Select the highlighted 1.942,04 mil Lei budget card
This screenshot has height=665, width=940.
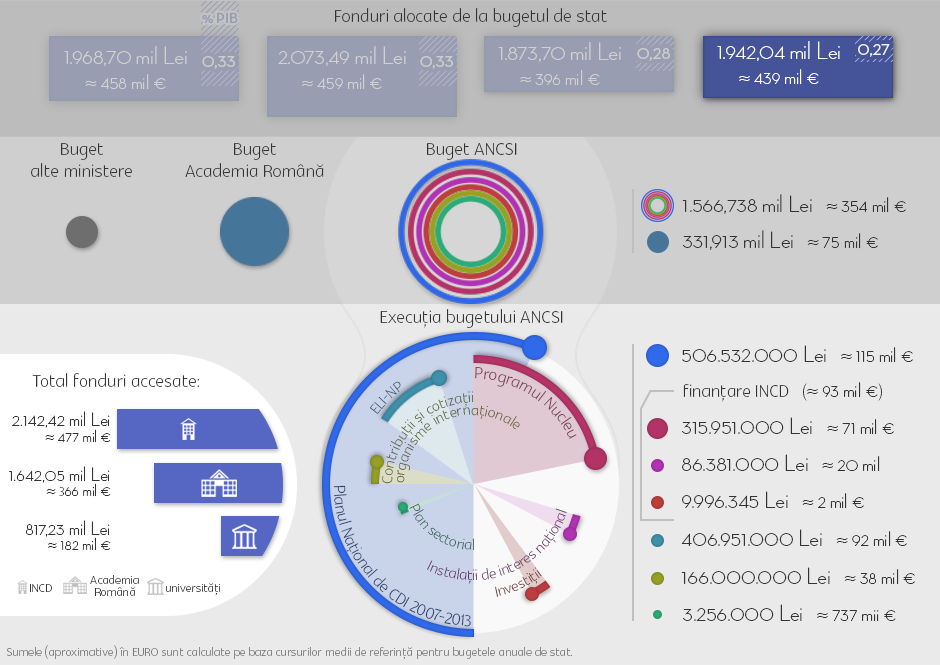(x=798, y=67)
